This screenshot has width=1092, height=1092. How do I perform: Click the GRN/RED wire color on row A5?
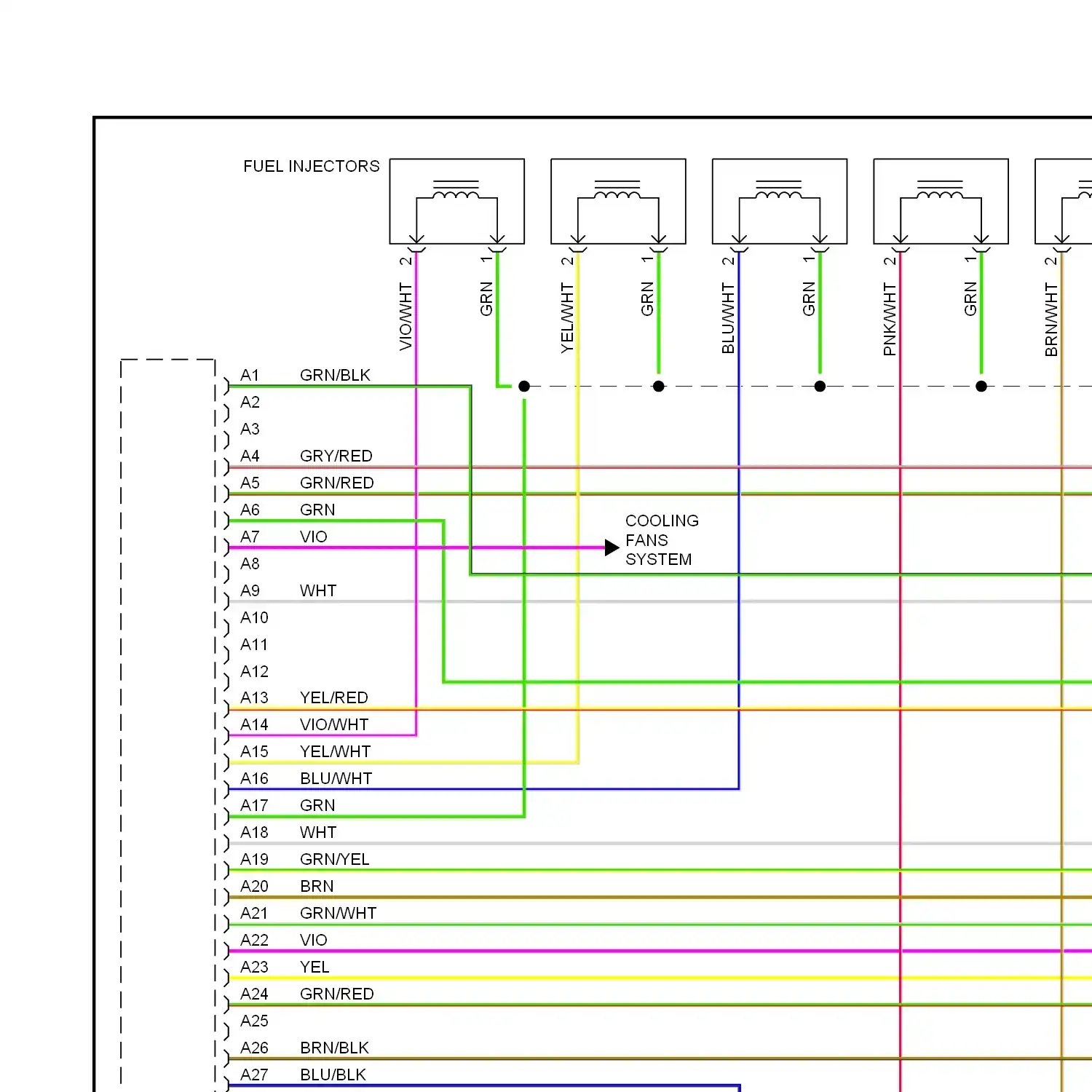coord(337,483)
